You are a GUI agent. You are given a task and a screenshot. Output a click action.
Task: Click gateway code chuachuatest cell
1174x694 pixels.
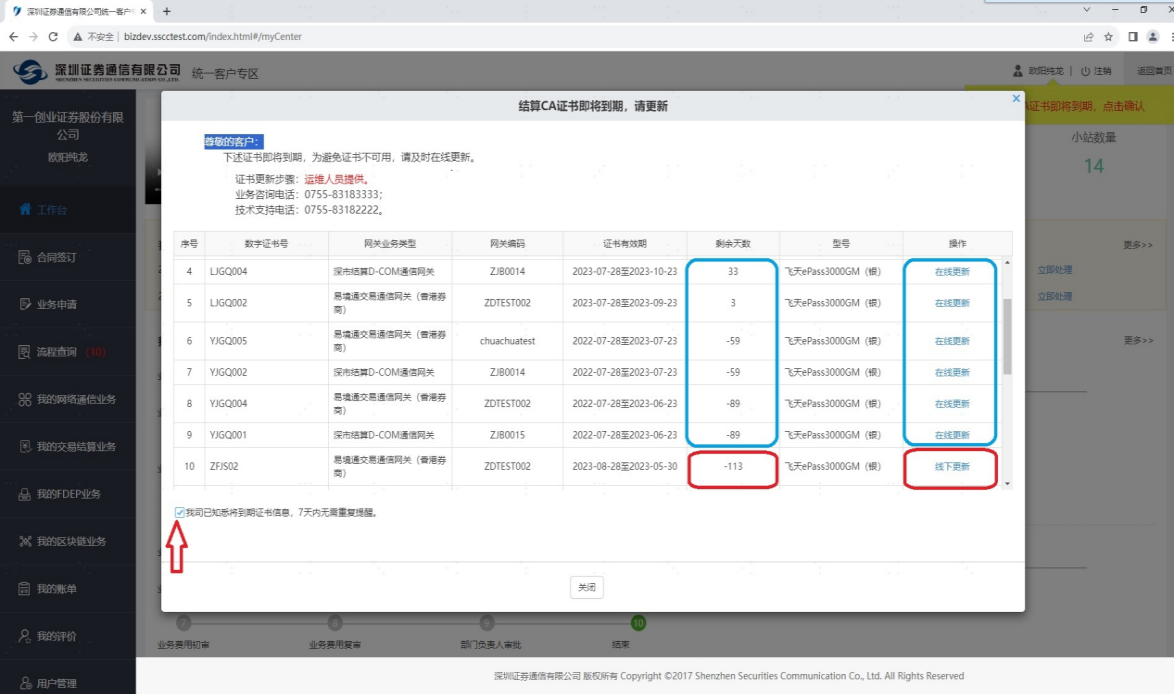pos(508,341)
